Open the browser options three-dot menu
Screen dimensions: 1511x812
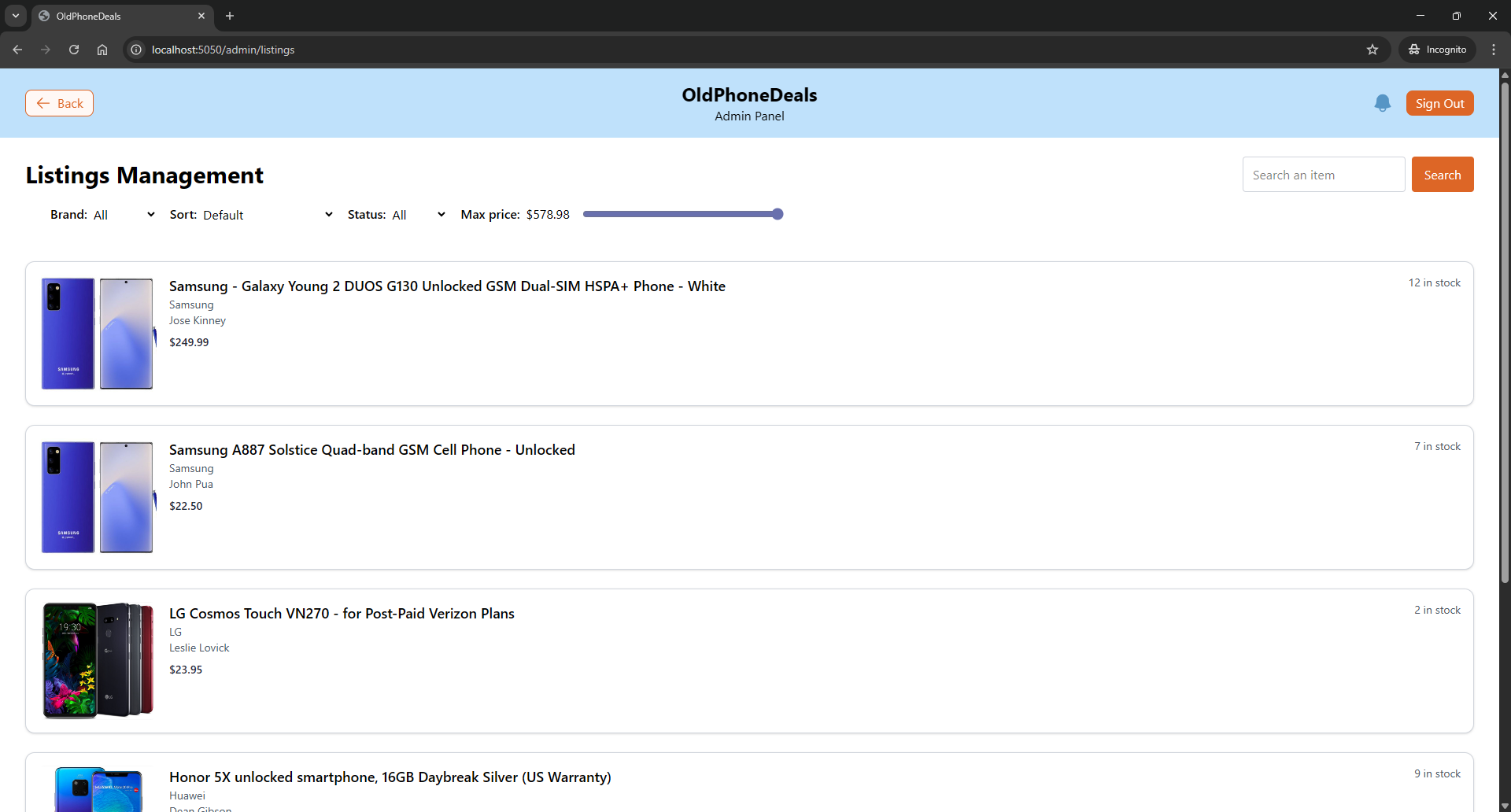pyautogui.click(x=1494, y=50)
